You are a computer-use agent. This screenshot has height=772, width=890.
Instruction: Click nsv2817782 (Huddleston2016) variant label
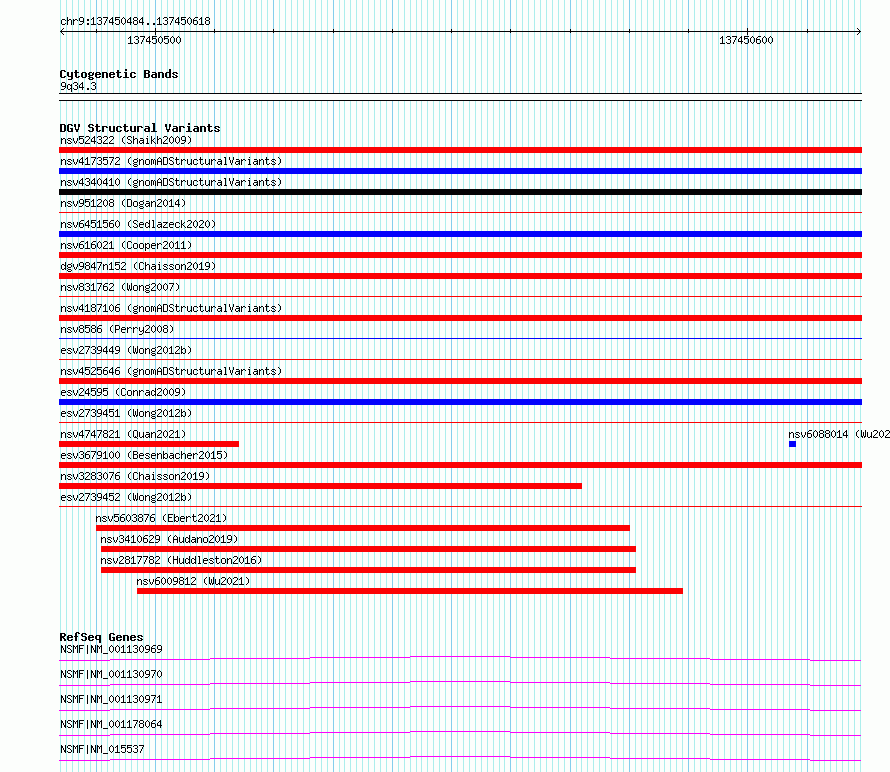(181, 560)
